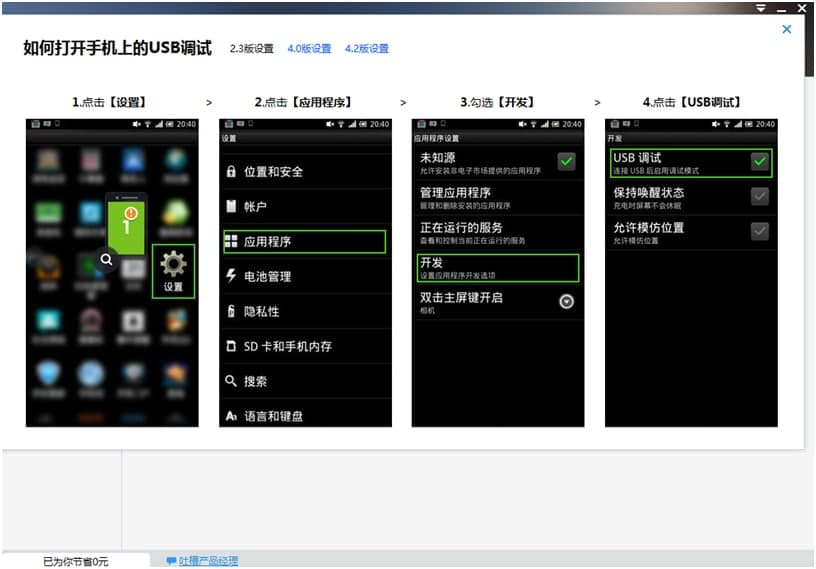Click the magnifier icon beside 搜索
The height and width of the screenshot is (569, 816).
(231, 381)
